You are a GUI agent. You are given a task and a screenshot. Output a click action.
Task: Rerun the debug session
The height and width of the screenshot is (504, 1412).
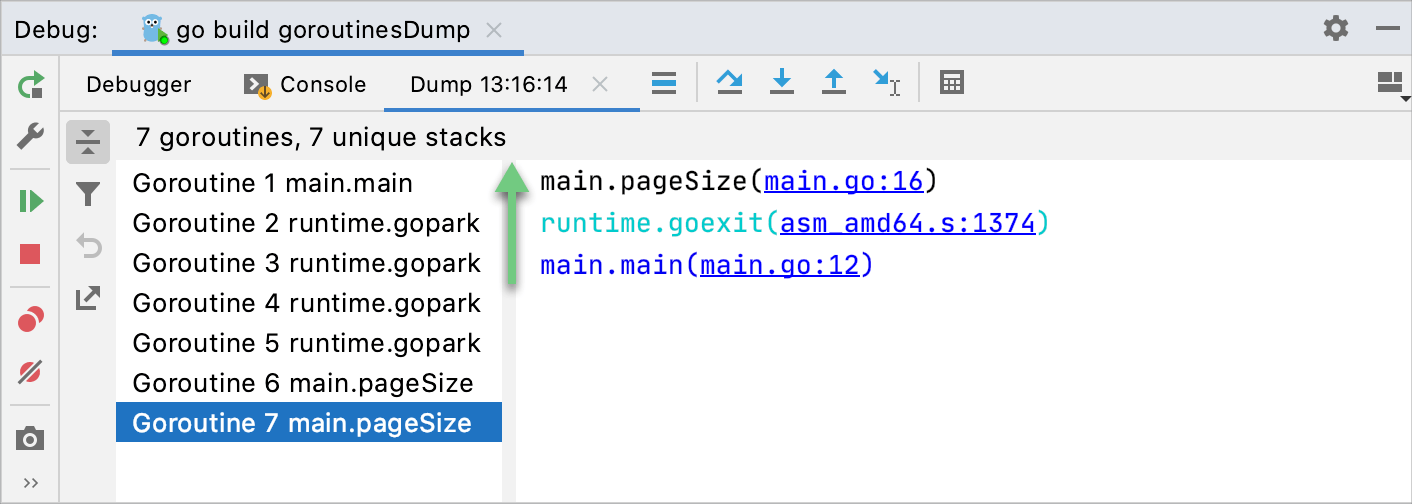(x=31, y=84)
